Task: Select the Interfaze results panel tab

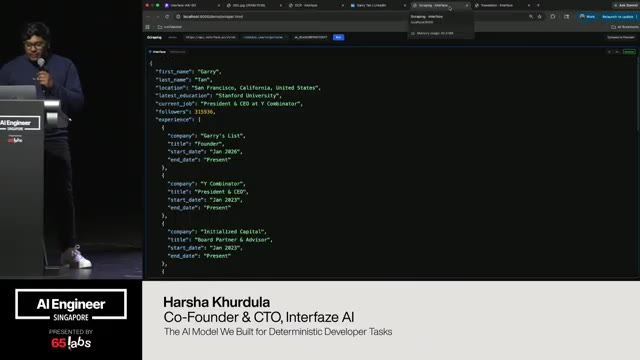Action: click(158, 52)
